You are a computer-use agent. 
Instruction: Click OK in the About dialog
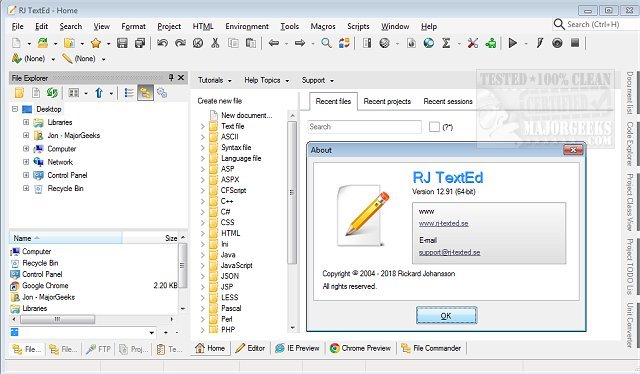pyautogui.click(x=447, y=316)
